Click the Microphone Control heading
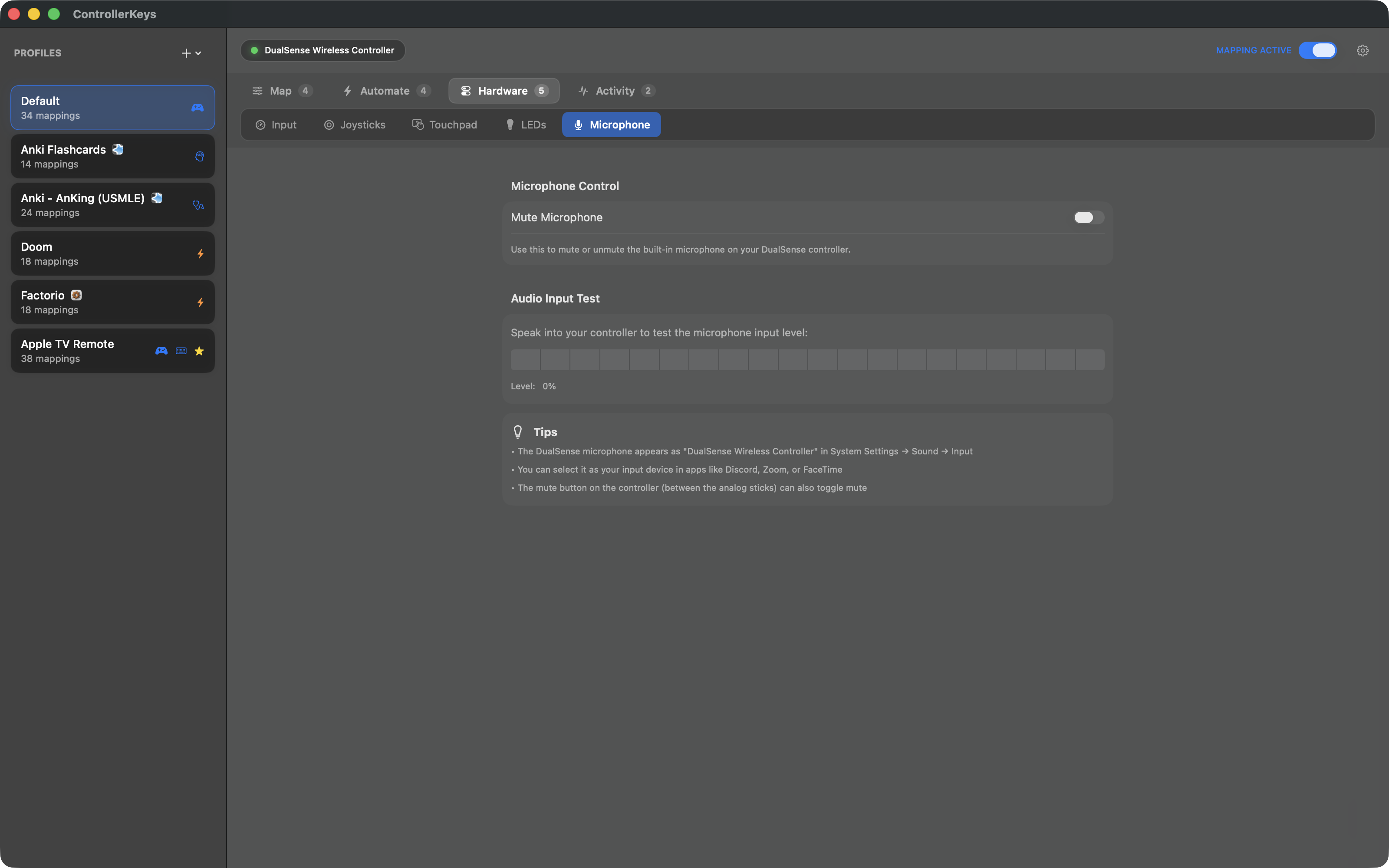This screenshot has height=868, width=1389. [565, 186]
